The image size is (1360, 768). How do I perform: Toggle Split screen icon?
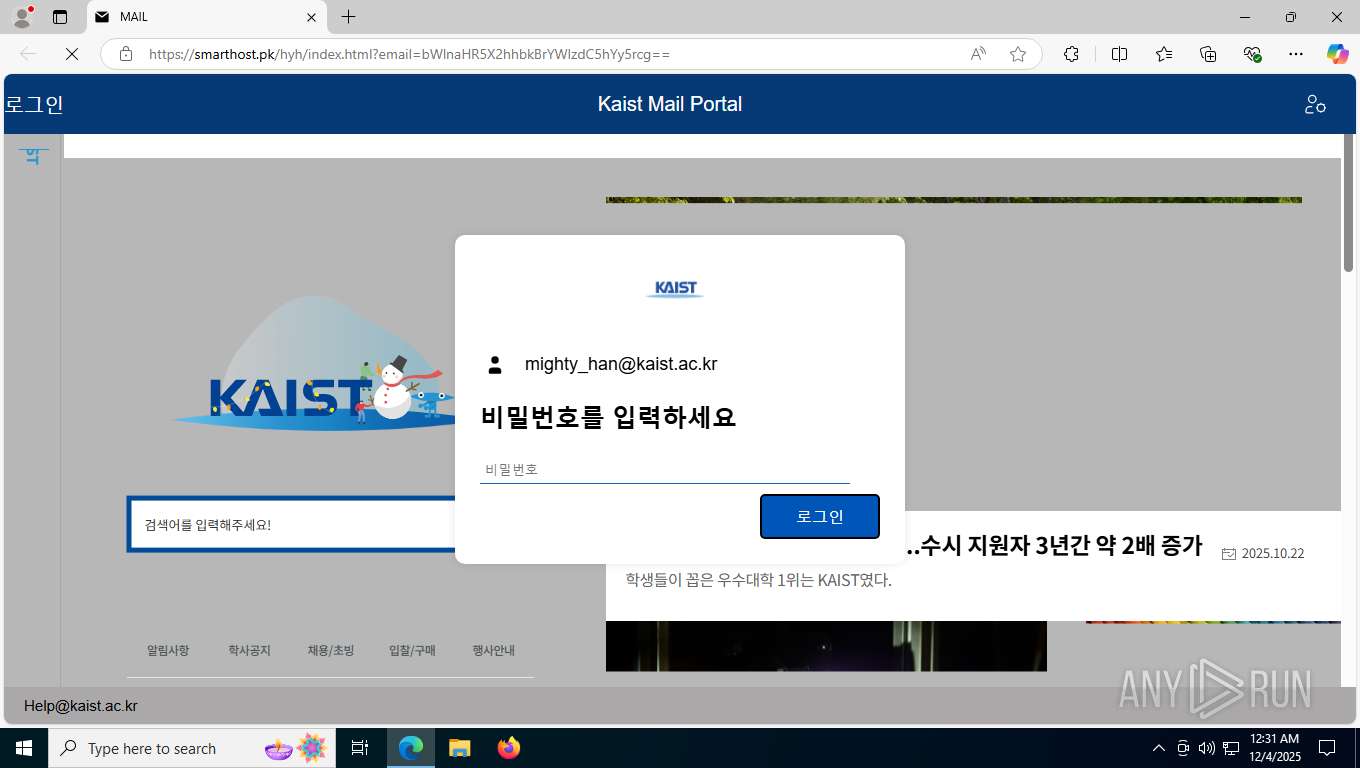coord(1119,54)
